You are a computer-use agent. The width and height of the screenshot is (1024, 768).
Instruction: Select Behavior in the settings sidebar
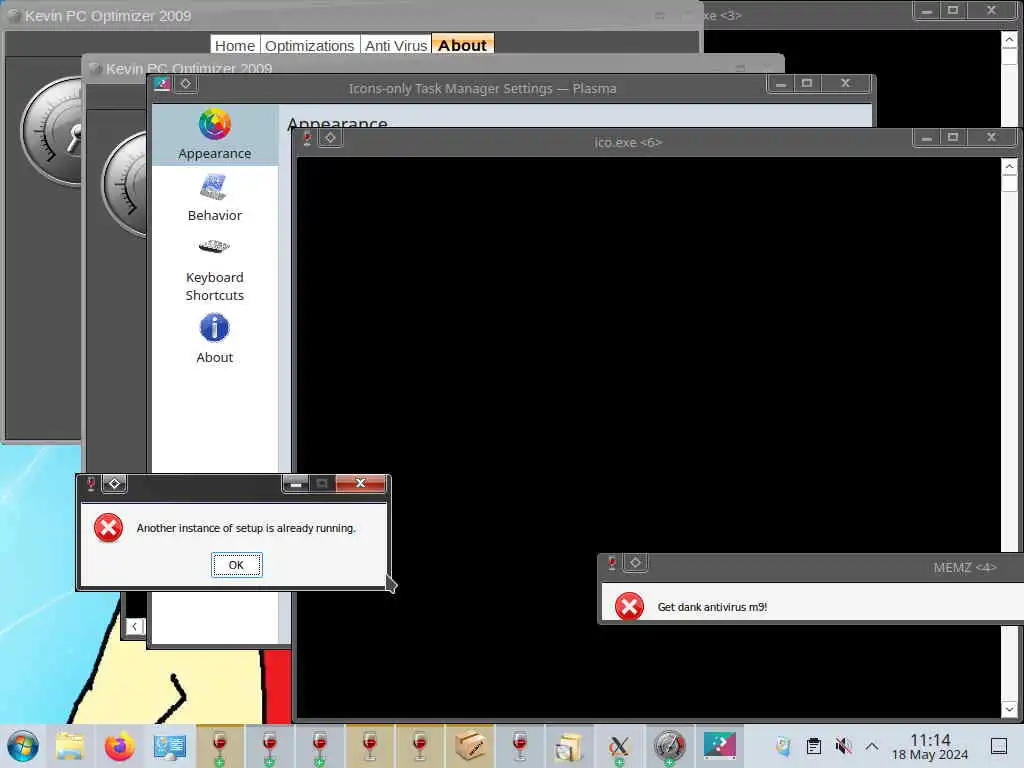(x=214, y=197)
